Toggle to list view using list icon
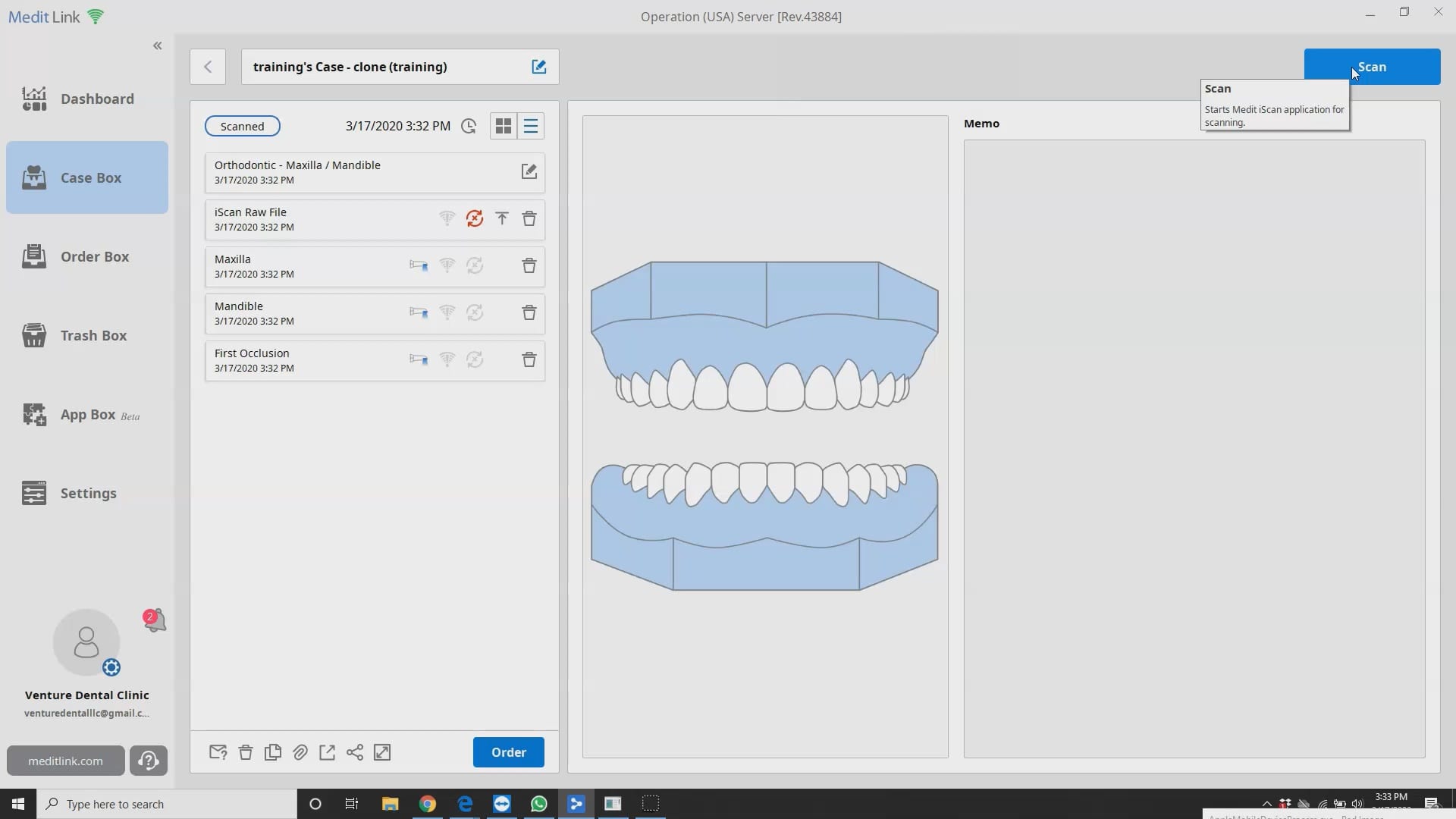This screenshot has width=1456, height=819. (x=531, y=126)
